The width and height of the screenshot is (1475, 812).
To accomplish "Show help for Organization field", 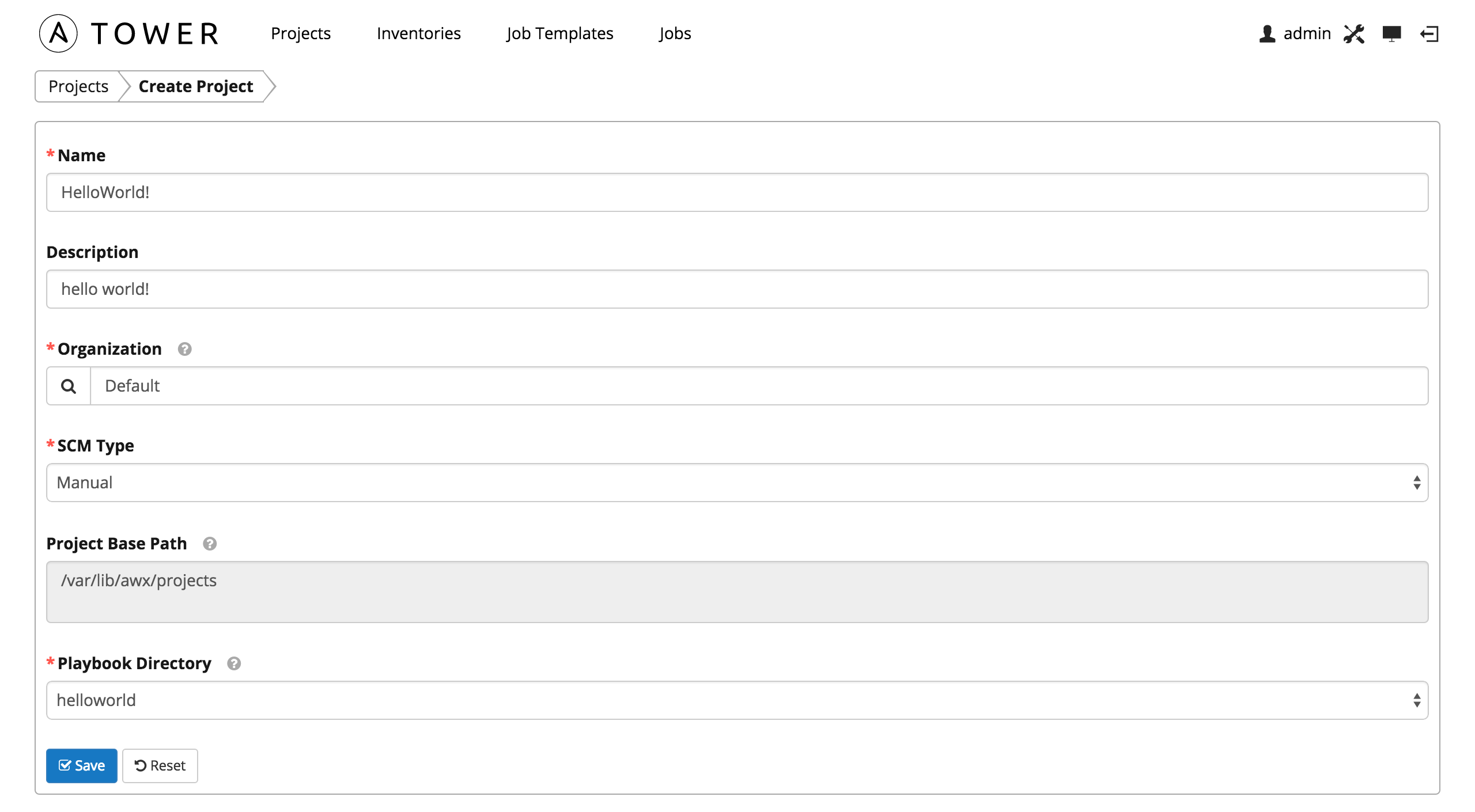I will 184,350.
